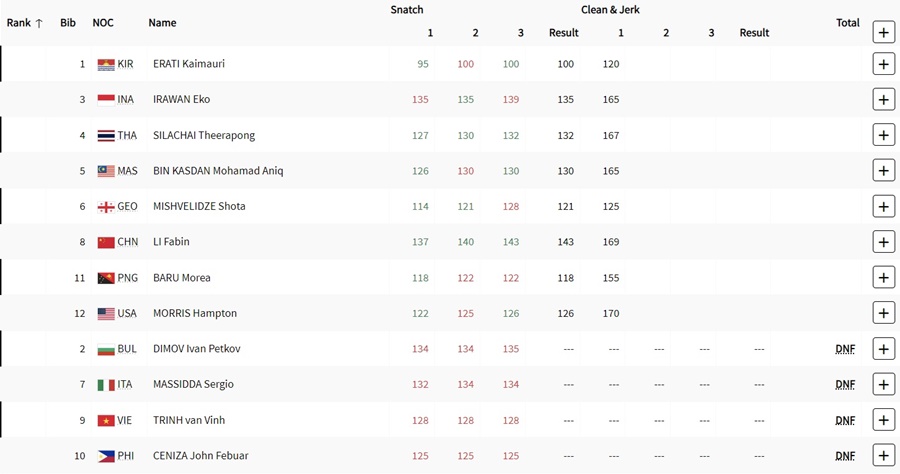Screen dimensions: 900x474
Task: Show MISHVELIDZE Shota attempt details
Action: click(x=883, y=206)
